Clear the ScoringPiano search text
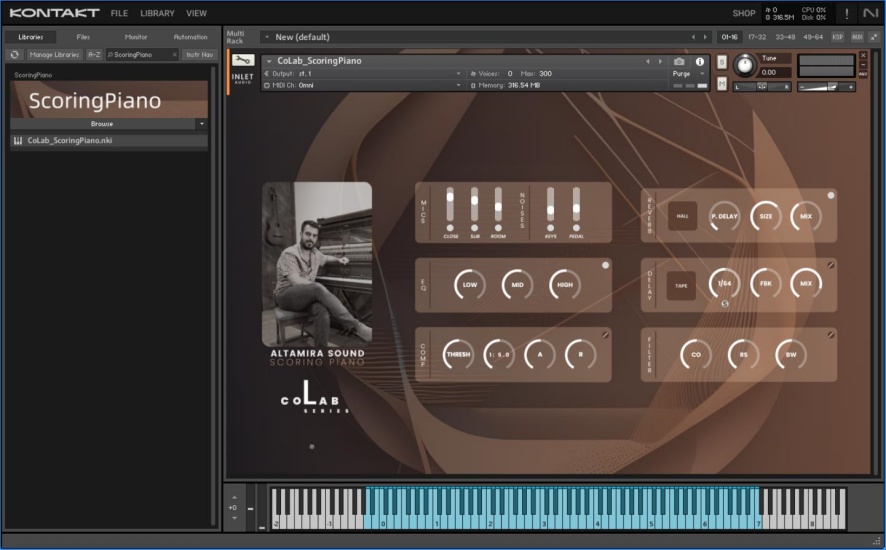Image resolution: width=886 pixels, height=550 pixels. 175,55
